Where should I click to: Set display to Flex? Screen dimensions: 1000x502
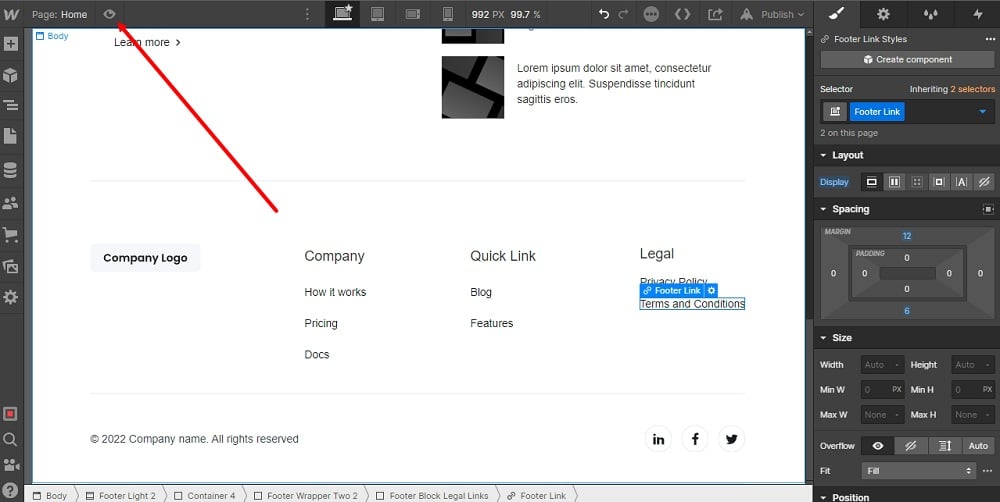tap(894, 182)
